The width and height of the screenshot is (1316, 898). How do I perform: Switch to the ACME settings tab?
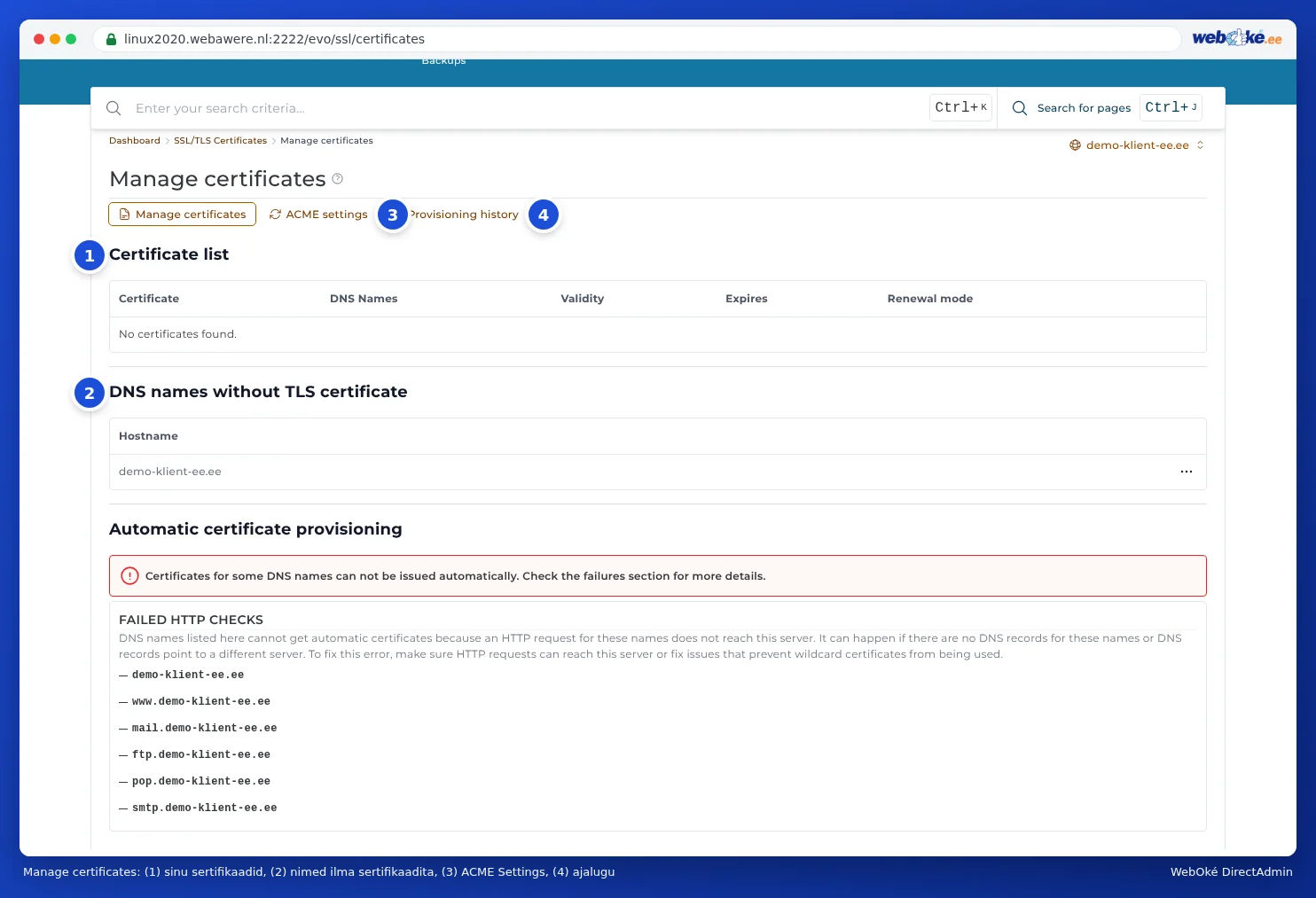[318, 215]
